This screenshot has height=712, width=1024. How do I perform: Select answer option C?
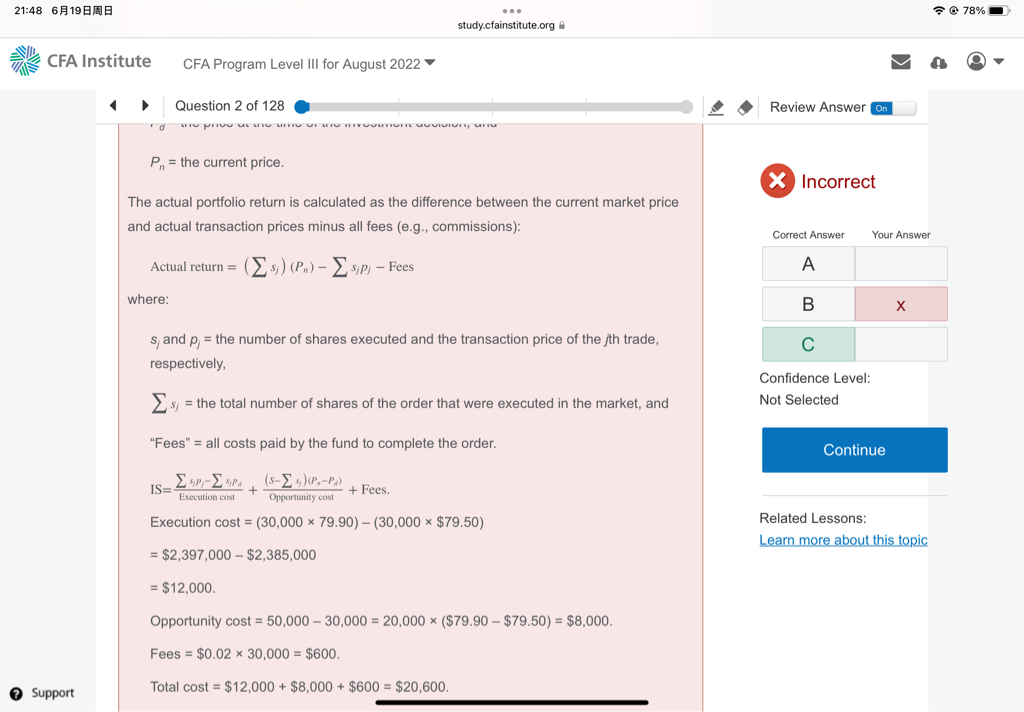pyautogui.click(x=808, y=344)
